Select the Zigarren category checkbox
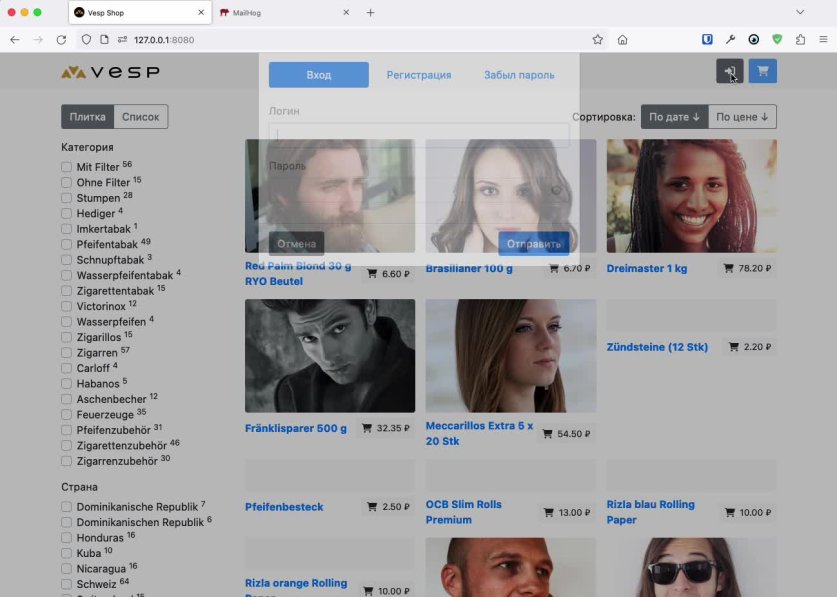 (x=66, y=353)
